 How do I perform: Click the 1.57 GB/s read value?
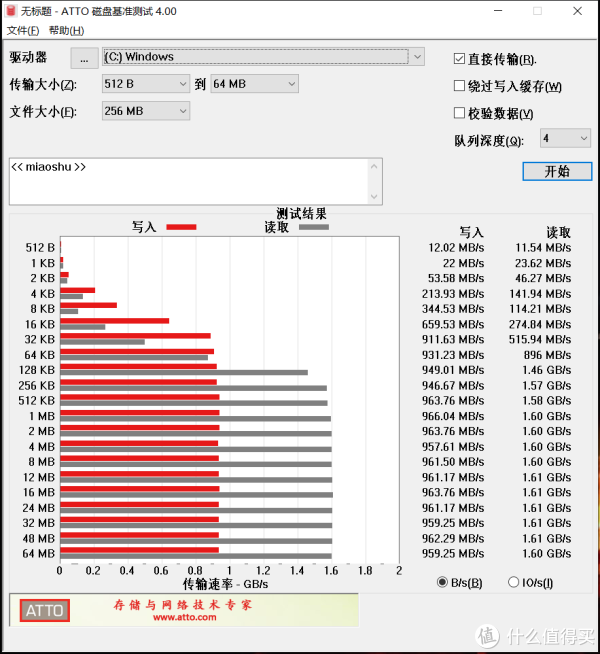(547, 385)
